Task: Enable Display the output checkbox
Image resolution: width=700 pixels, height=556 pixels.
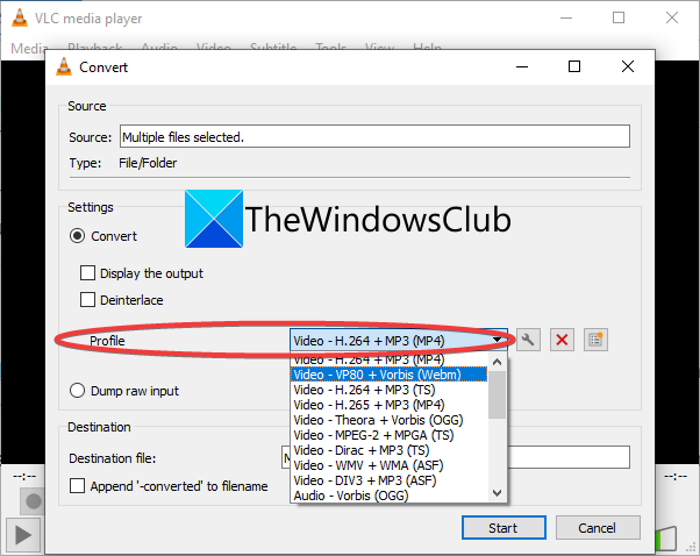Action: coord(88,273)
